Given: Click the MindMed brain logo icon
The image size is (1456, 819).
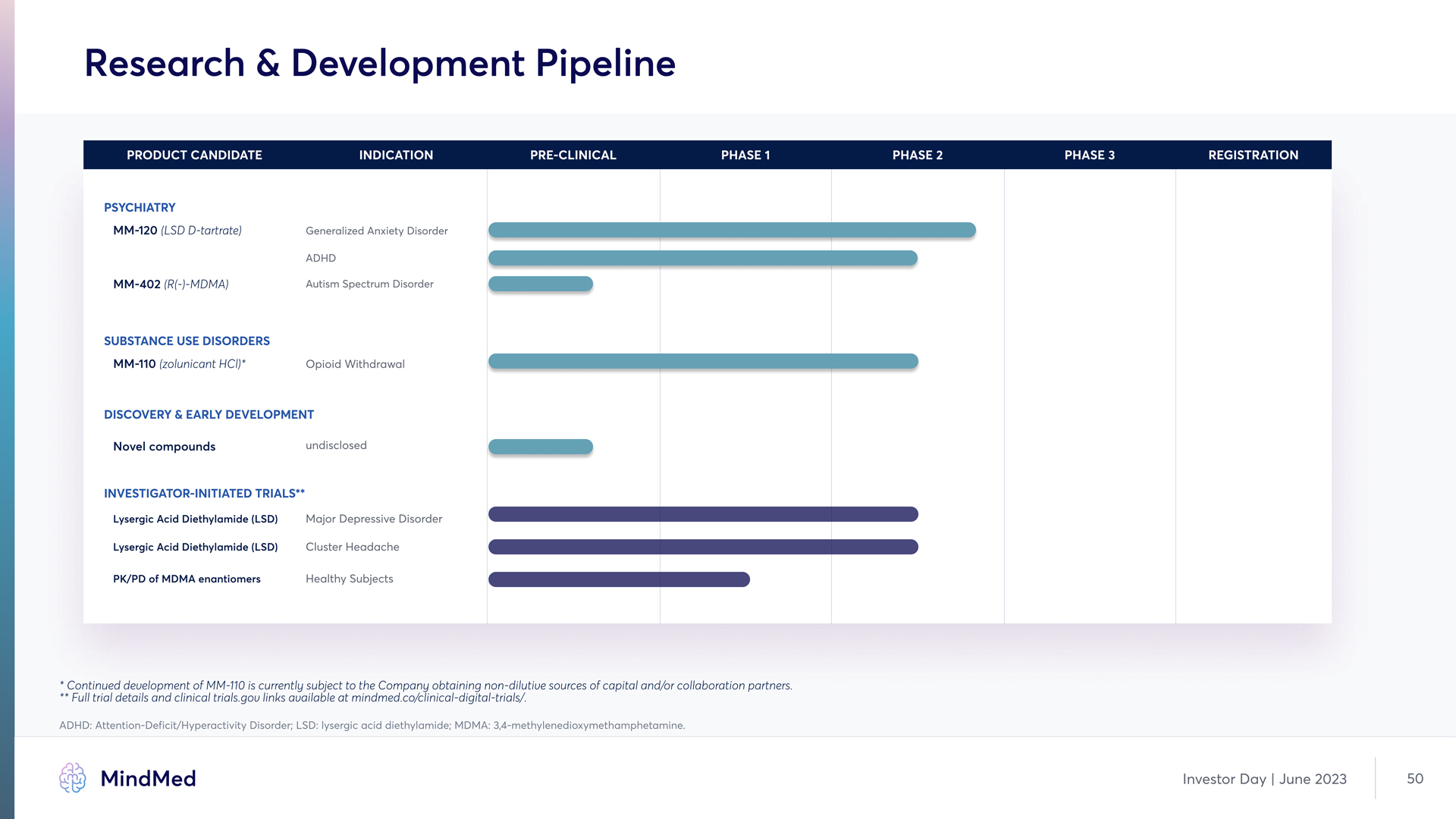Looking at the screenshot, I should tap(73, 778).
